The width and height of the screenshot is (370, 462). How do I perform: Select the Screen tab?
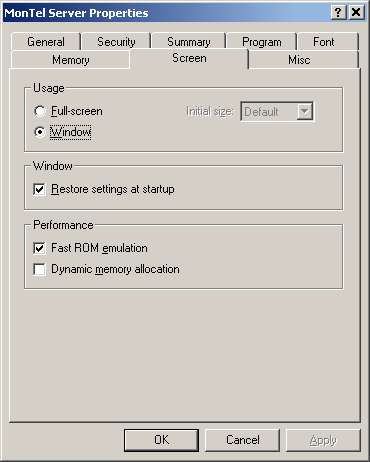coord(189,58)
